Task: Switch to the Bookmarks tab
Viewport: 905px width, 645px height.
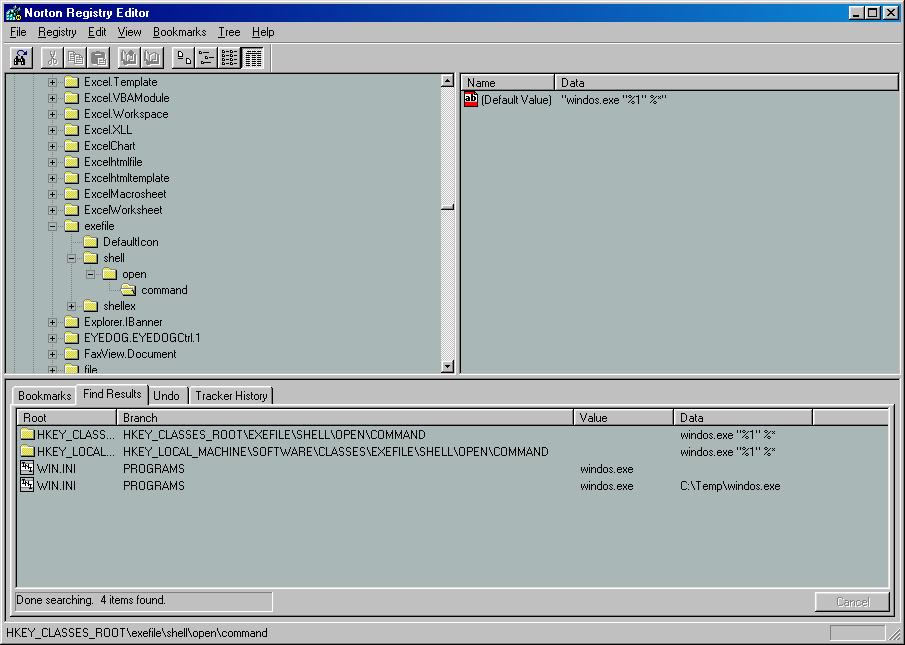Action: 44,396
